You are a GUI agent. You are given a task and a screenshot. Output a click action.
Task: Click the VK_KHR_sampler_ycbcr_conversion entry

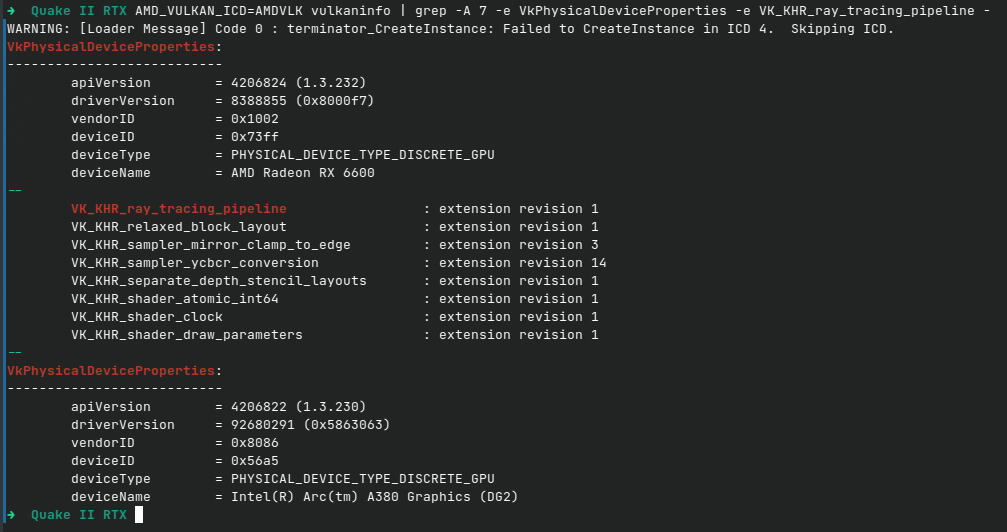tap(195, 263)
